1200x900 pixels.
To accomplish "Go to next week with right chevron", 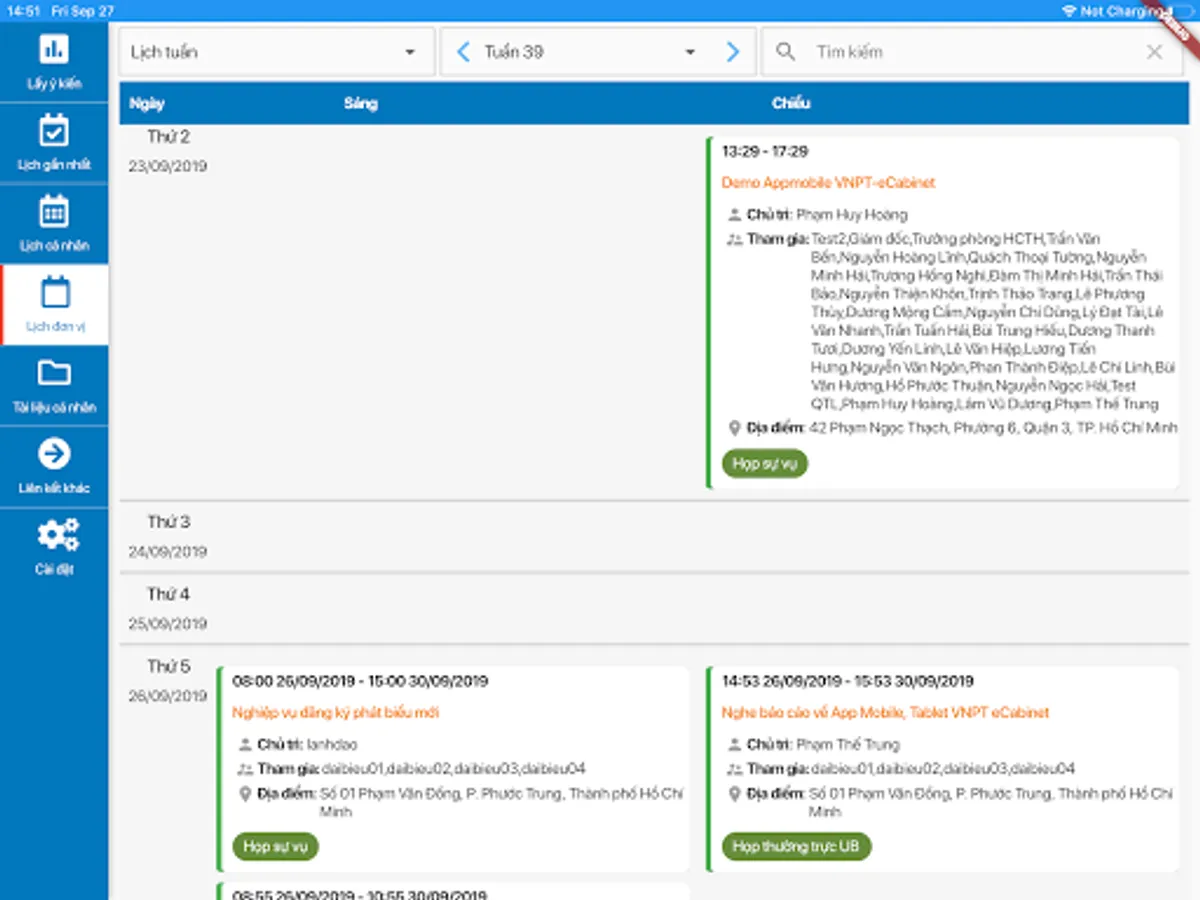I will click(x=733, y=52).
